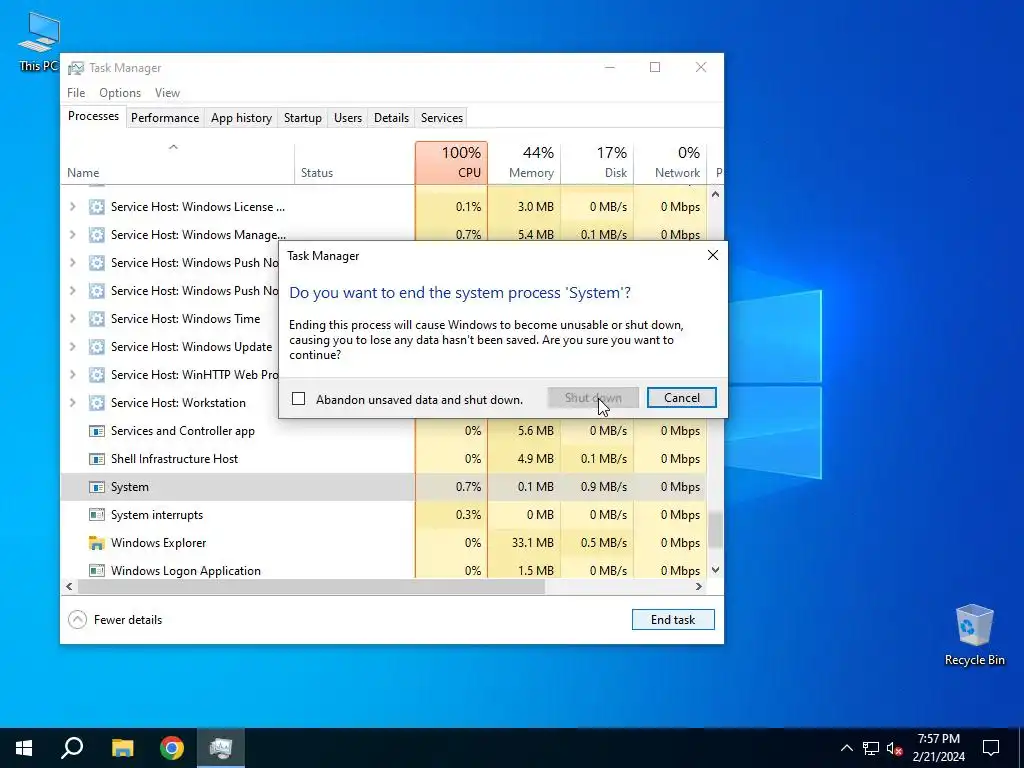1024x768 pixels.
Task: Open the notification center icon
Action: (x=991, y=748)
